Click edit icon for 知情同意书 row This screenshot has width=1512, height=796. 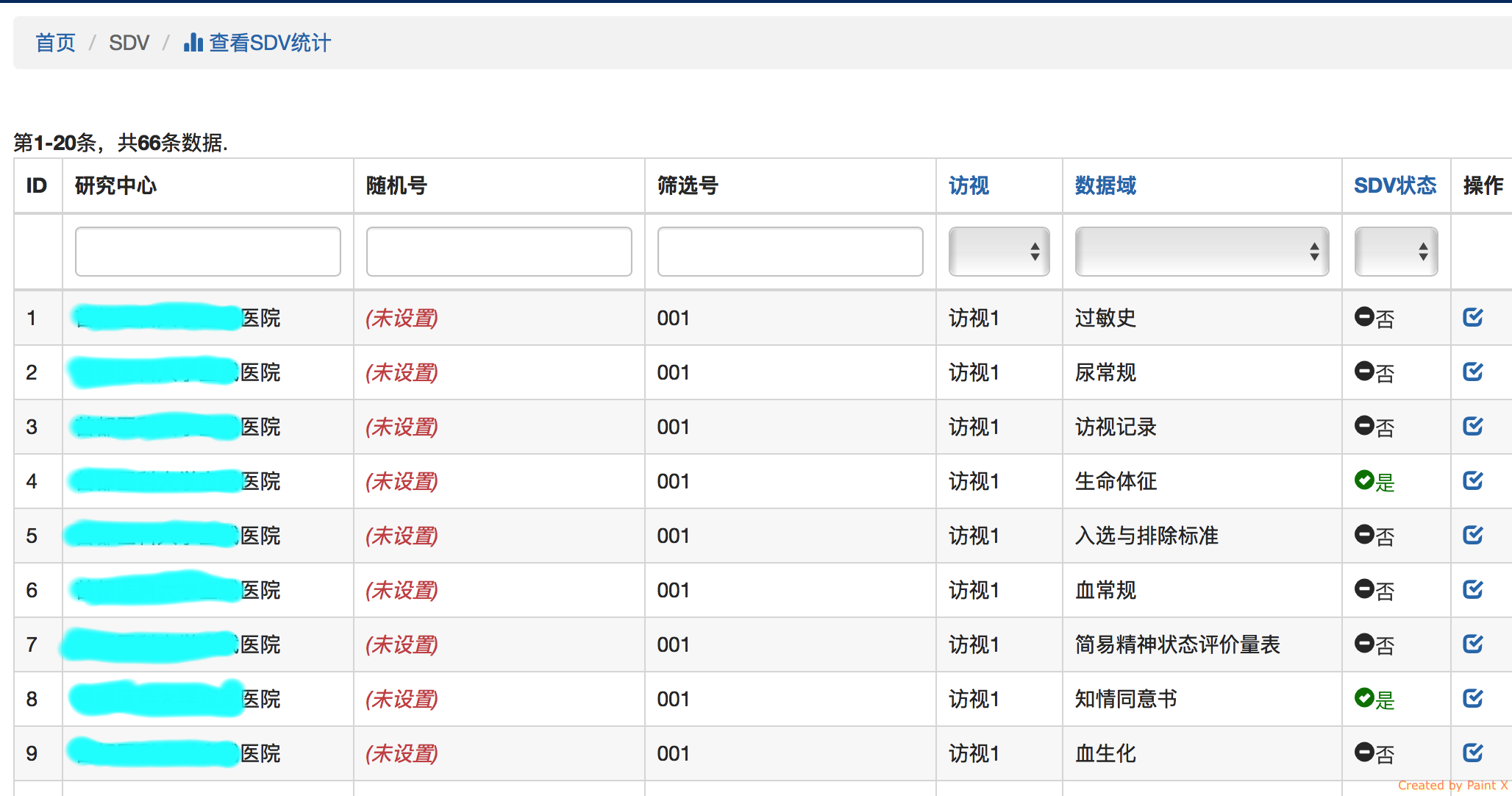coord(1472,698)
